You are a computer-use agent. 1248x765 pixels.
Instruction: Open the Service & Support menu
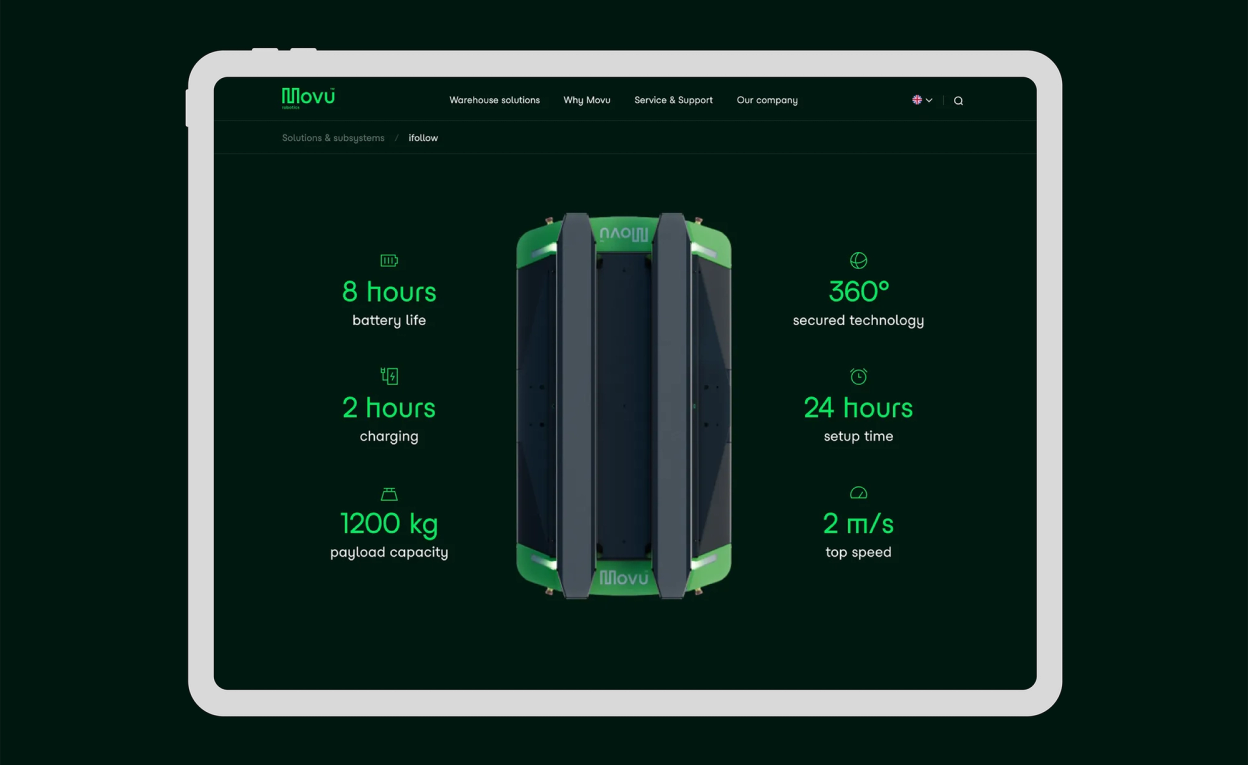(673, 100)
